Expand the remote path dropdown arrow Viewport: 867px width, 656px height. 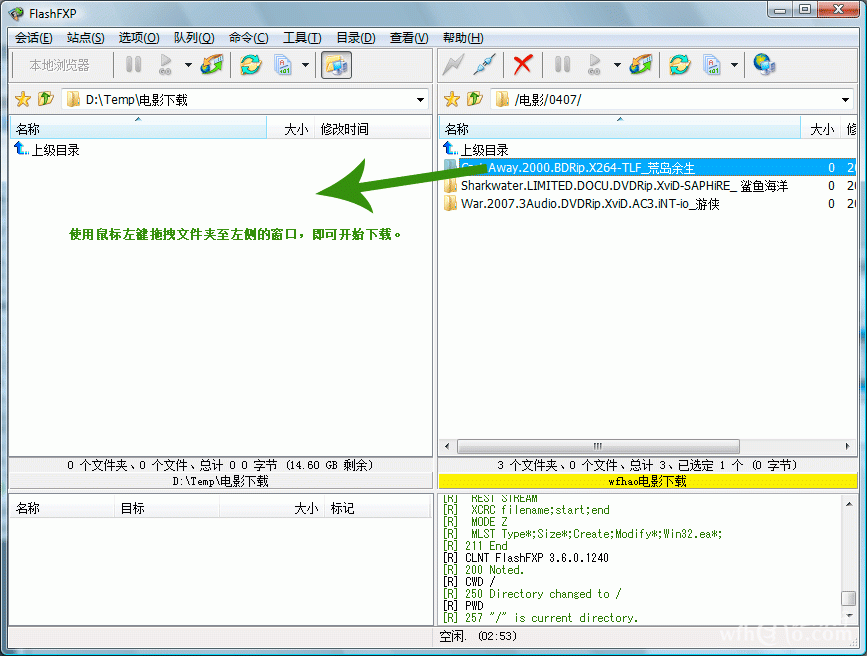pos(845,100)
